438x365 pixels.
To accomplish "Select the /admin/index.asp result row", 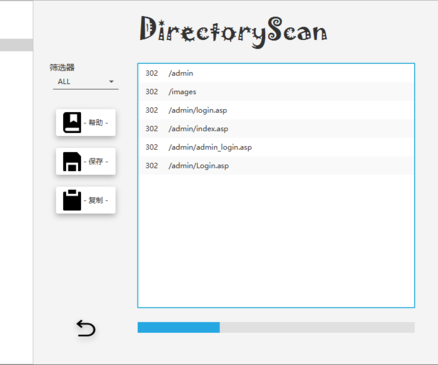I will [x=276, y=129].
